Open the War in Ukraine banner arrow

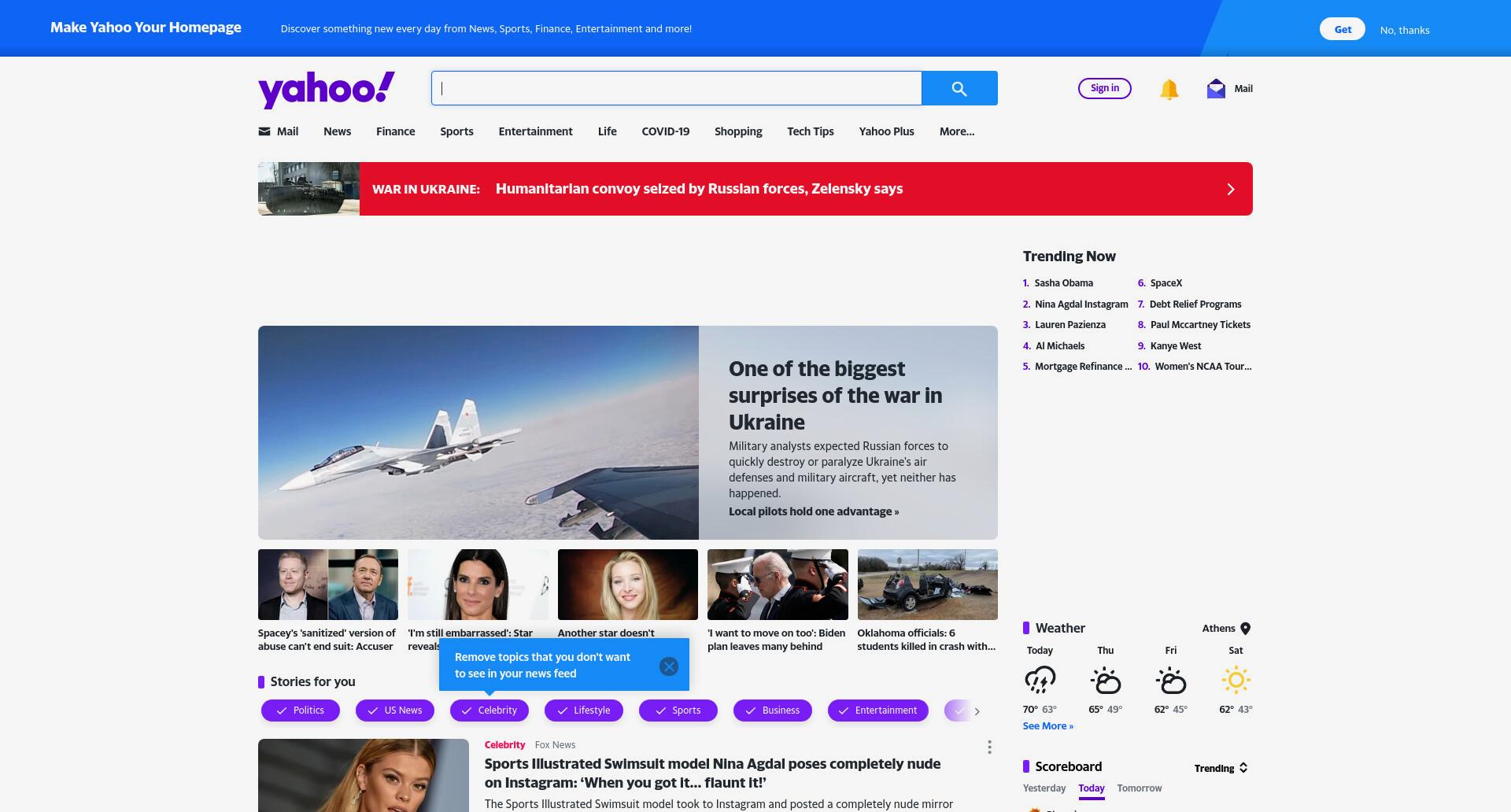coord(1231,189)
